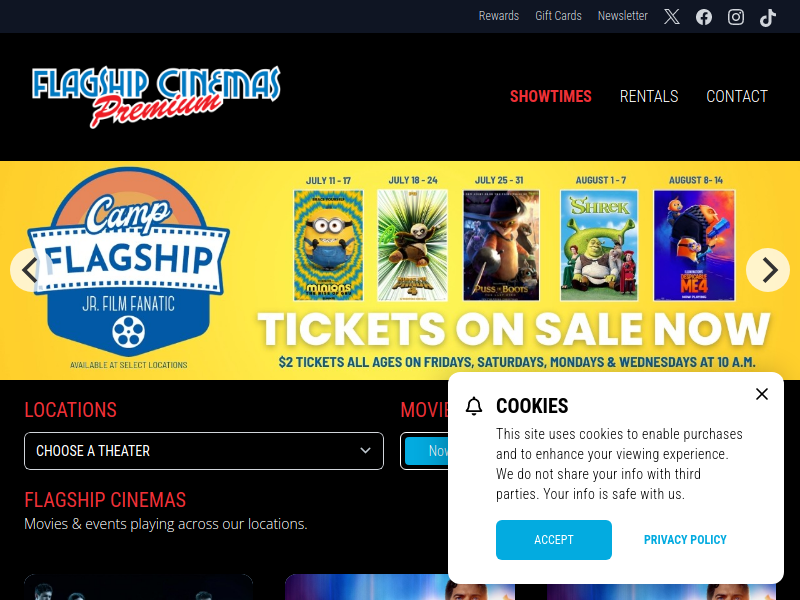Open the Contact menu link
The width and height of the screenshot is (800, 600).
pyautogui.click(x=737, y=96)
